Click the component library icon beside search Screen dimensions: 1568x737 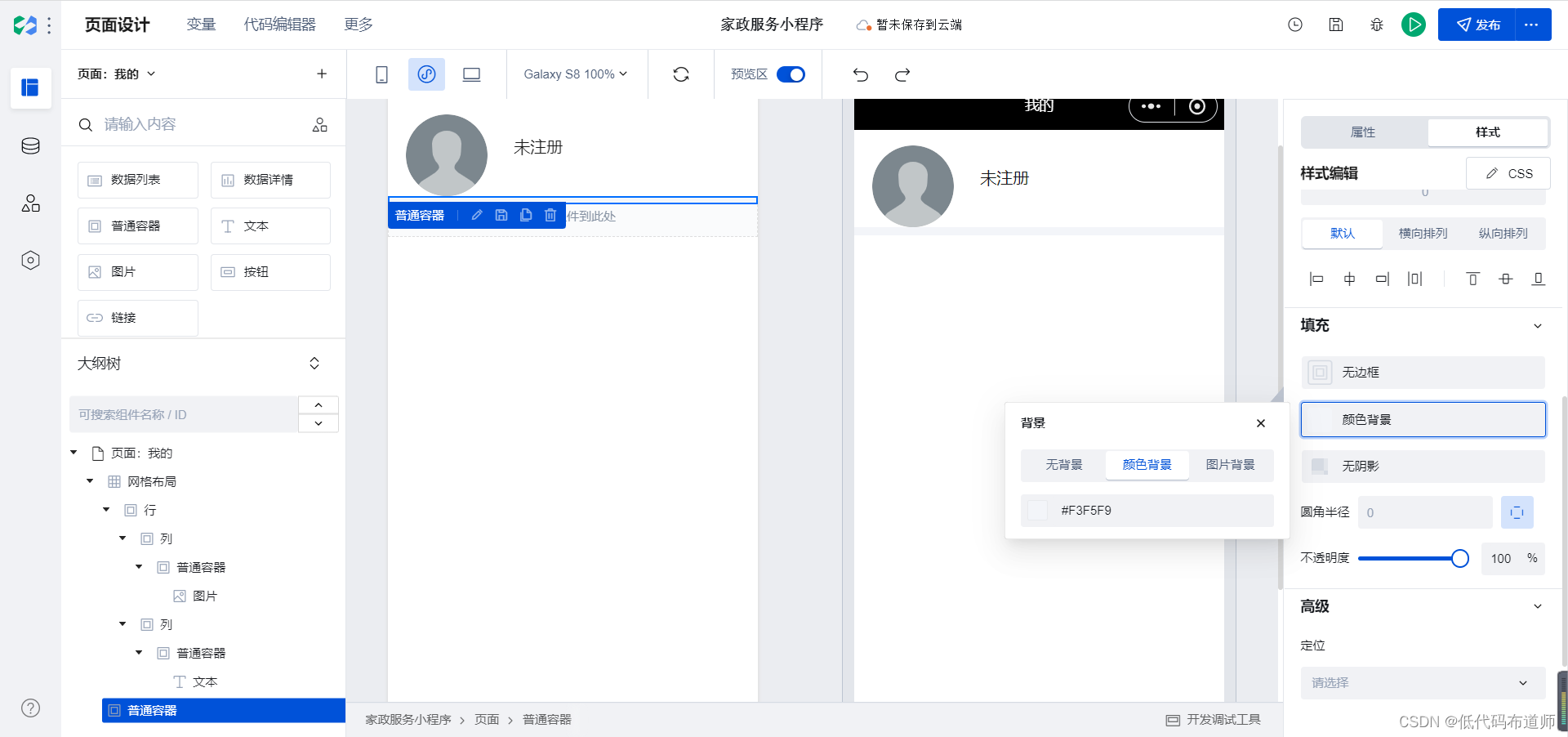click(320, 124)
